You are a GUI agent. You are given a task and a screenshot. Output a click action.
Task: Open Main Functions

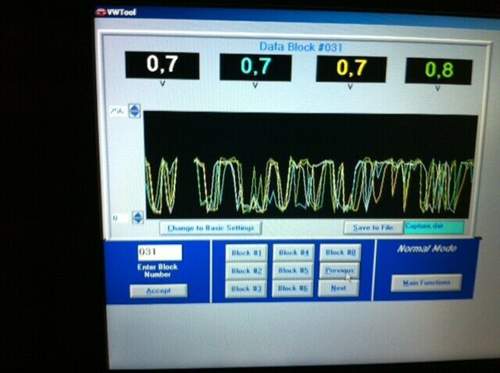[427, 283]
